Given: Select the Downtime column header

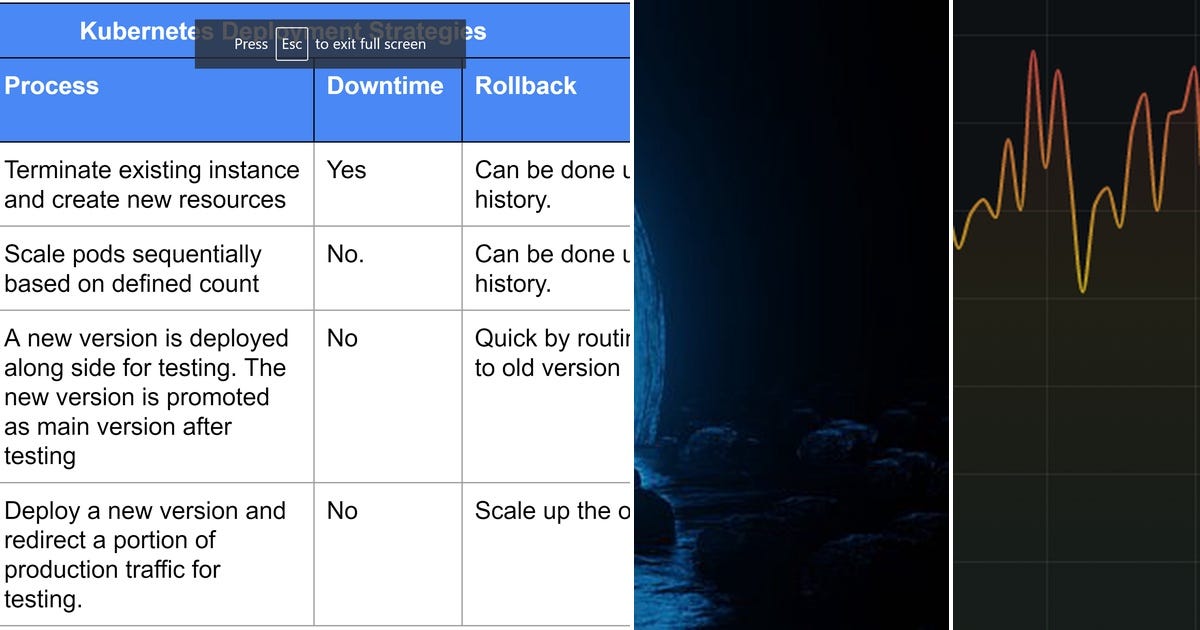Looking at the screenshot, I should click(x=385, y=86).
